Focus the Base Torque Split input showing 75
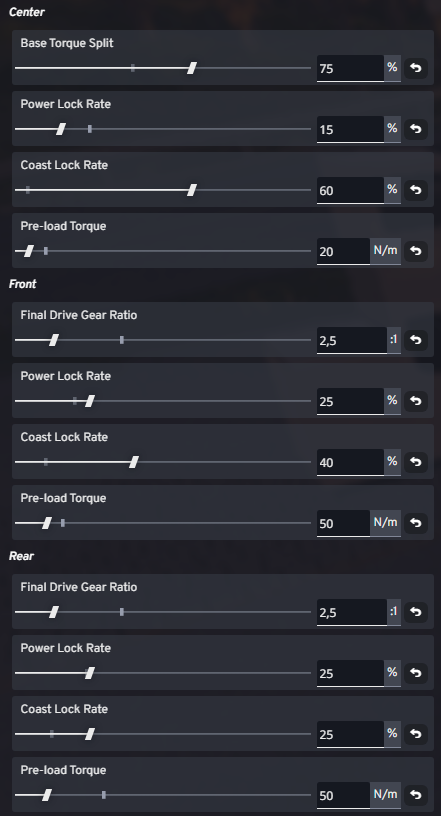 [350, 68]
